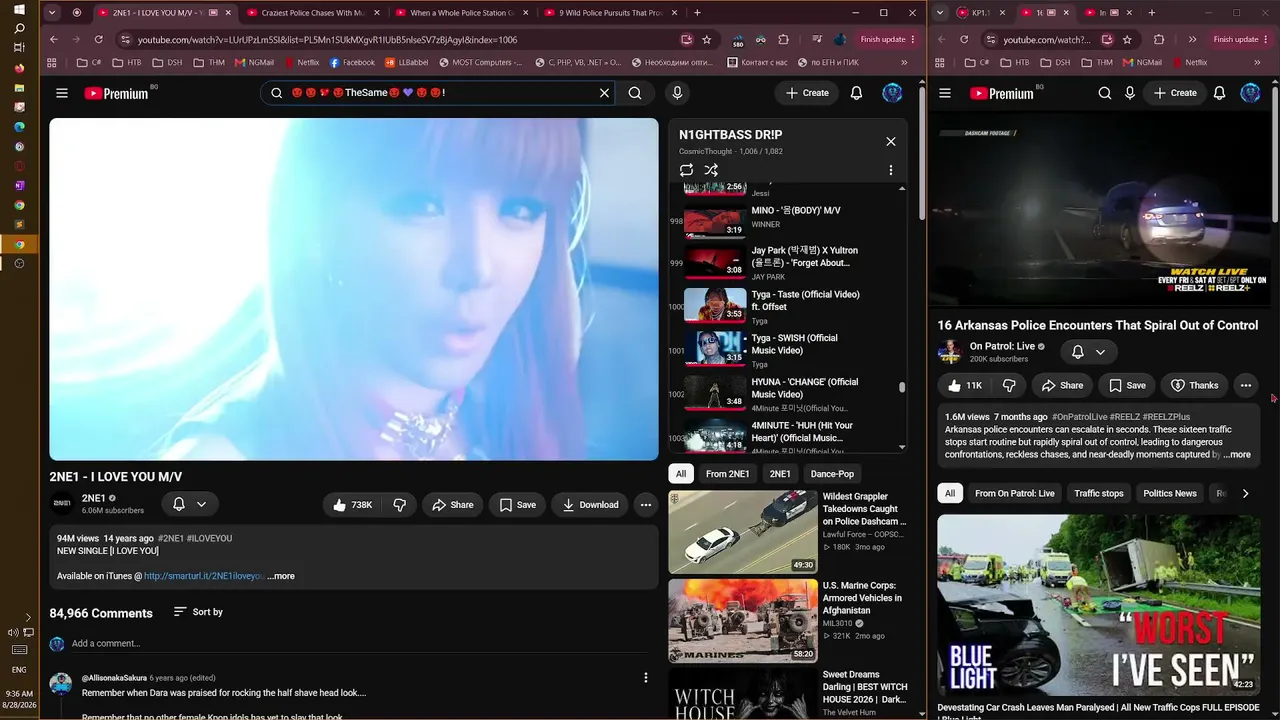Open the action menu on AllisonakaSakura's comment
The height and width of the screenshot is (720, 1280).
(646, 678)
